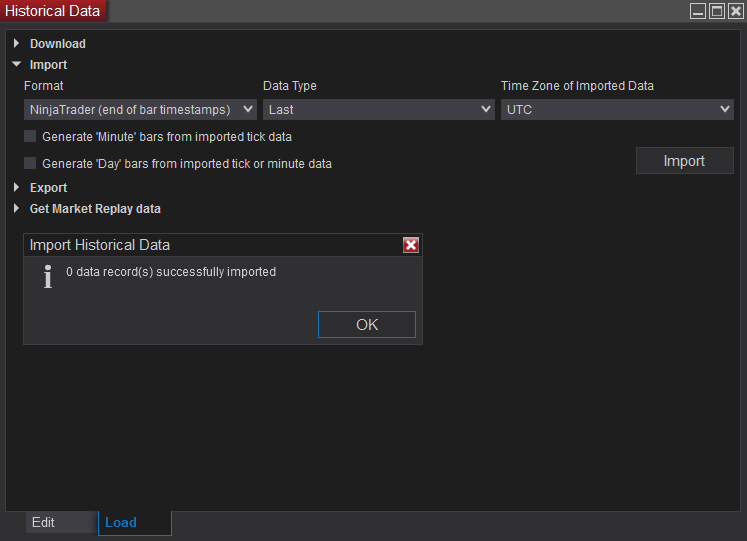
Task: Click the Historical Data title tab
Action: pos(53,11)
